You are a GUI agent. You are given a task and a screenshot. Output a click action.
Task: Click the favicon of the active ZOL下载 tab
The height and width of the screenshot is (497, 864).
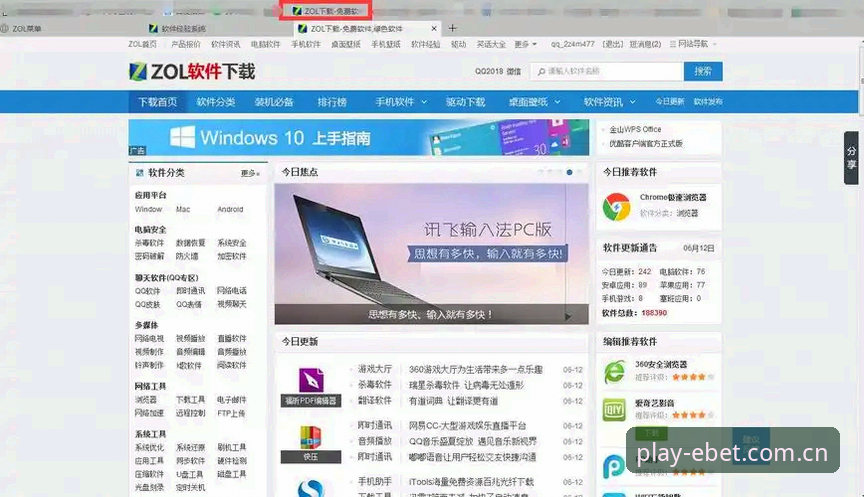[302, 28]
